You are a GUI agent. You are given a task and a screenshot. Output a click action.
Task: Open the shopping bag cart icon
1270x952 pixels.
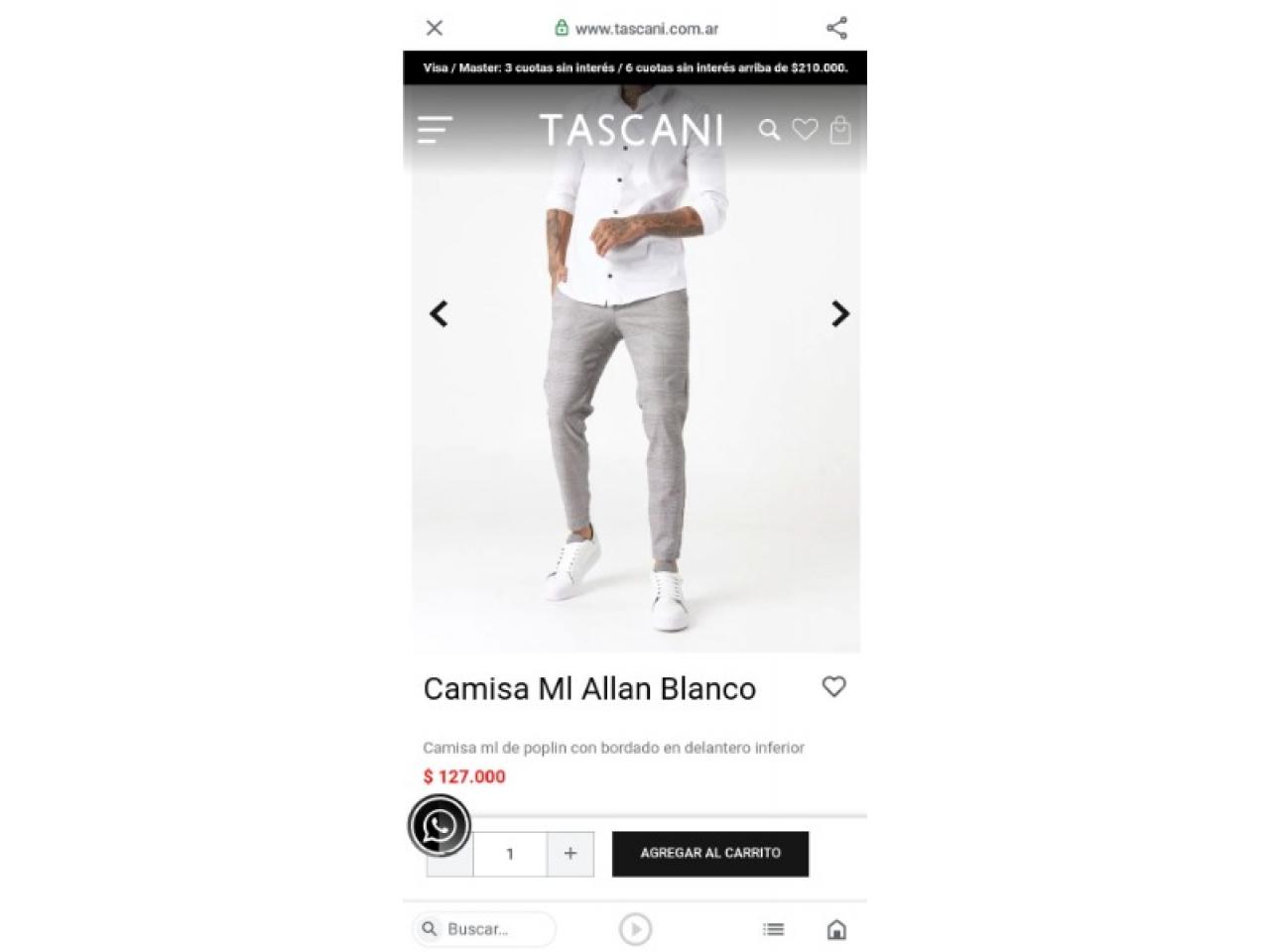tap(840, 130)
